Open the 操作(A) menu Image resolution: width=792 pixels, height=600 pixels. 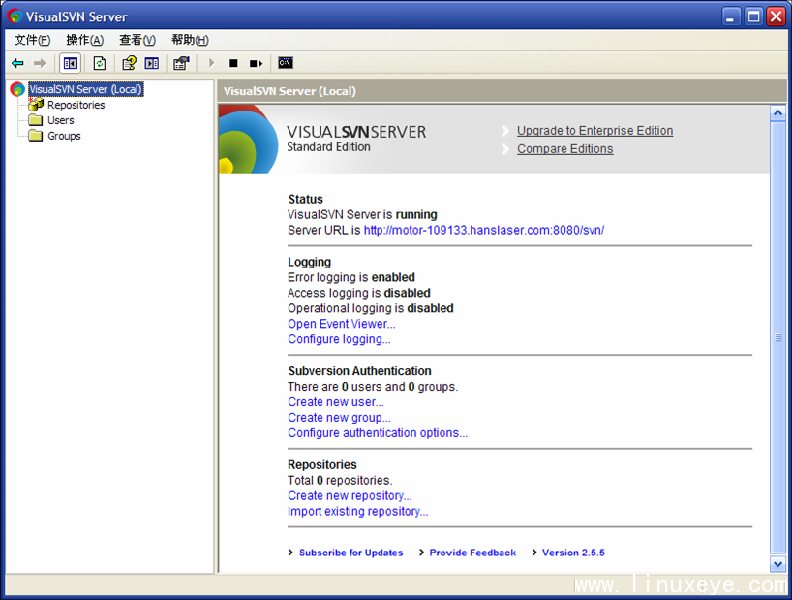(x=85, y=40)
